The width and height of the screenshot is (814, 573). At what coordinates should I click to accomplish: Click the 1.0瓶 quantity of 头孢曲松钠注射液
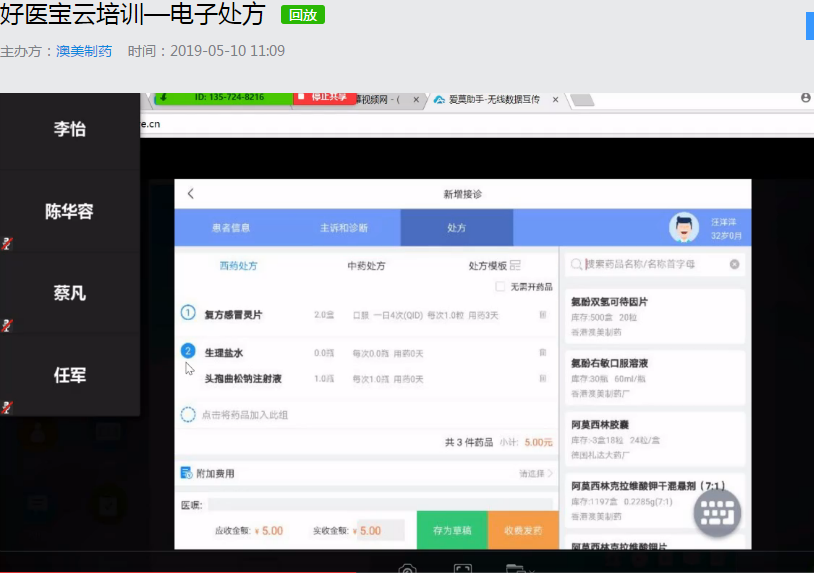(324, 379)
